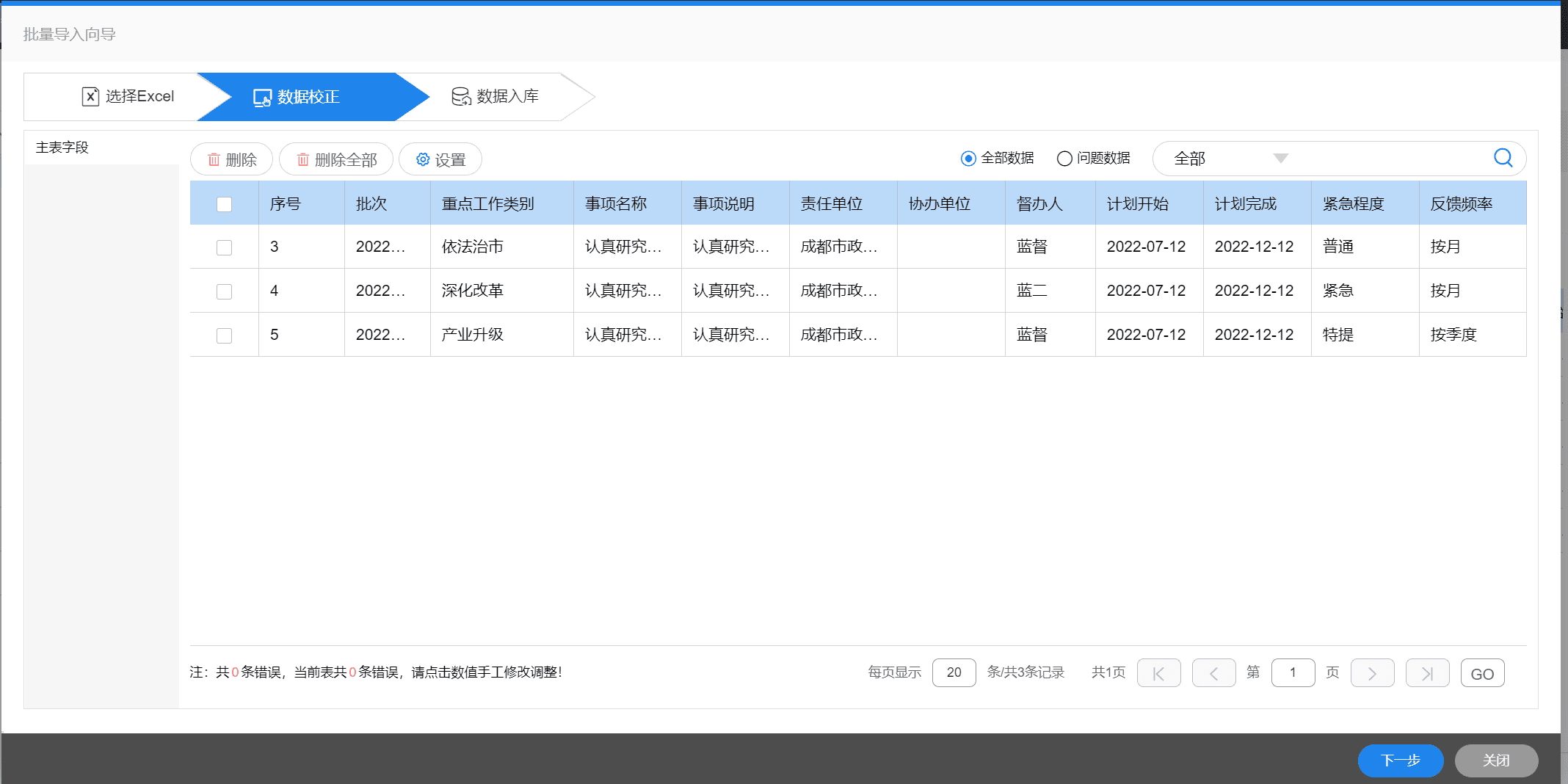Image resolution: width=1568 pixels, height=784 pixels.
Task: Click the GO pagination button
Action: click(x=1482, y=673)
